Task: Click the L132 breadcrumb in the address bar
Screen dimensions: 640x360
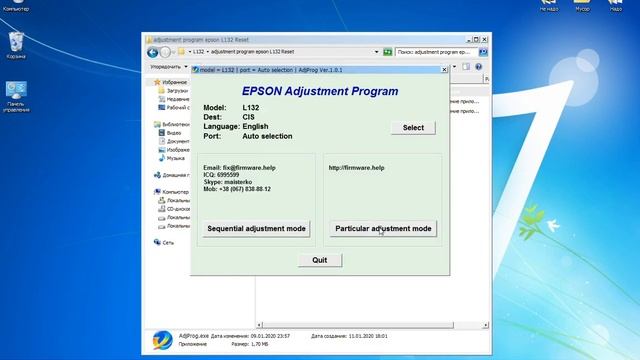Action: (198, 52)
